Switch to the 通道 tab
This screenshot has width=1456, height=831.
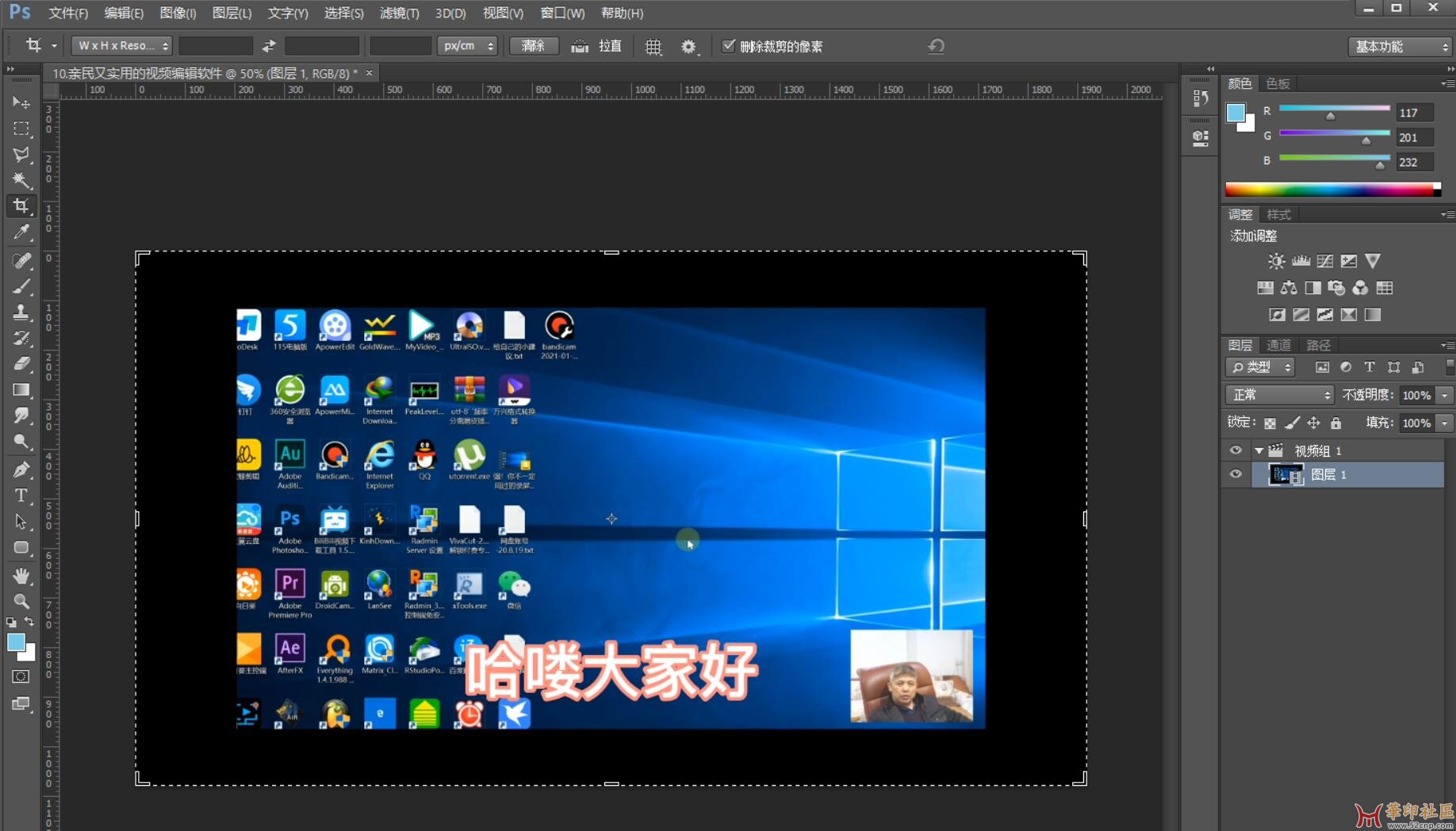click(1278, 345)
